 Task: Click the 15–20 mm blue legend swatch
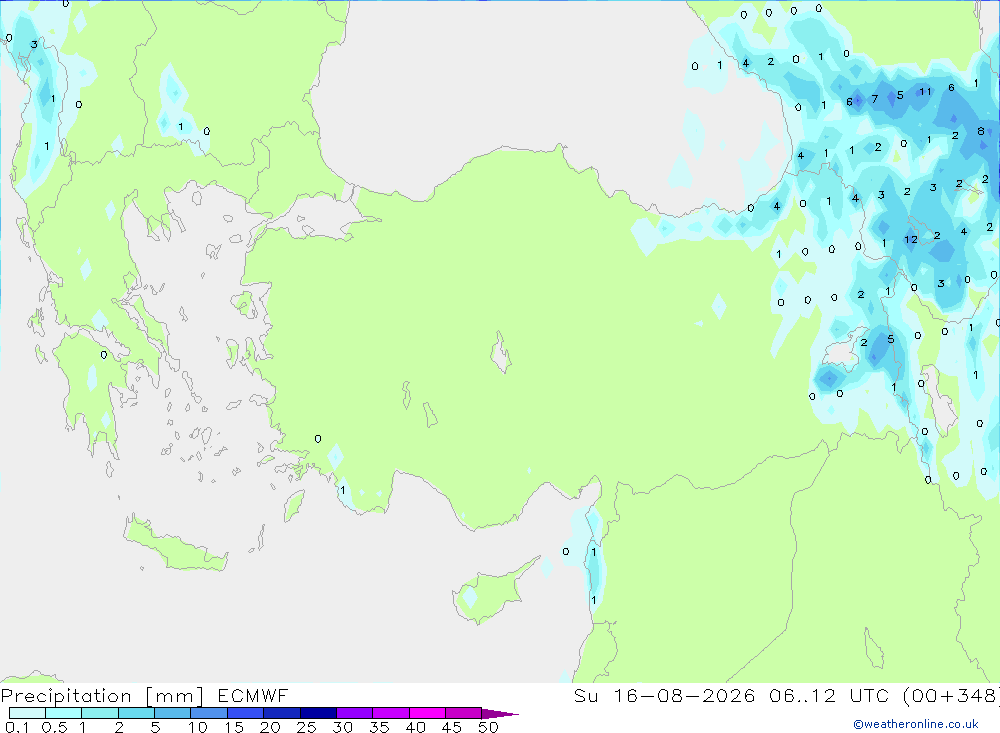[x=245, y=713]
